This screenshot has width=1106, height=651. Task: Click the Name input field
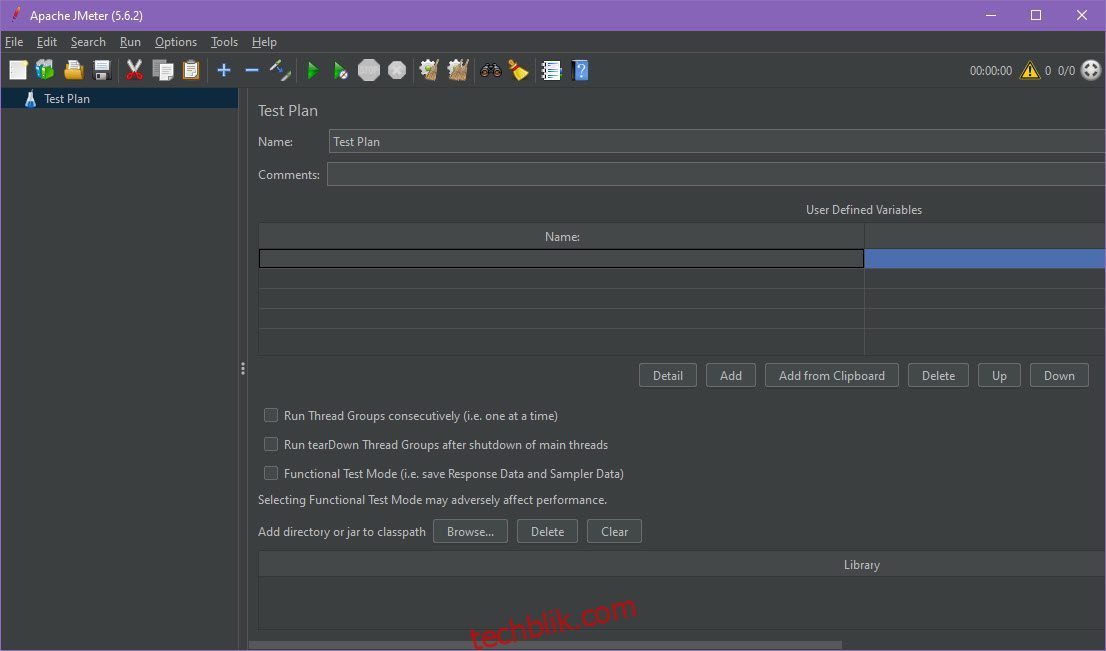tap(717, 142)
